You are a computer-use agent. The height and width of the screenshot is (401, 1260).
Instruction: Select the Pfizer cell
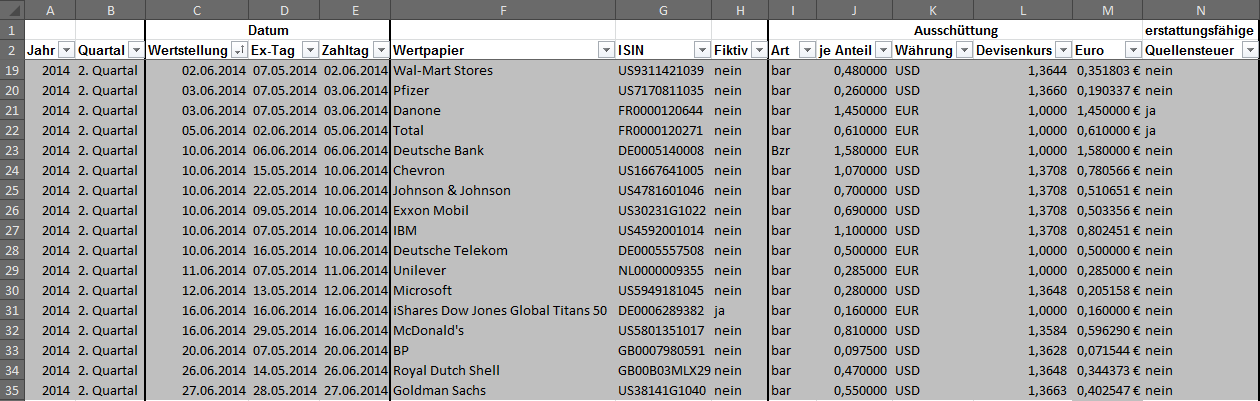pyautogui.click(x=503, y=90)
